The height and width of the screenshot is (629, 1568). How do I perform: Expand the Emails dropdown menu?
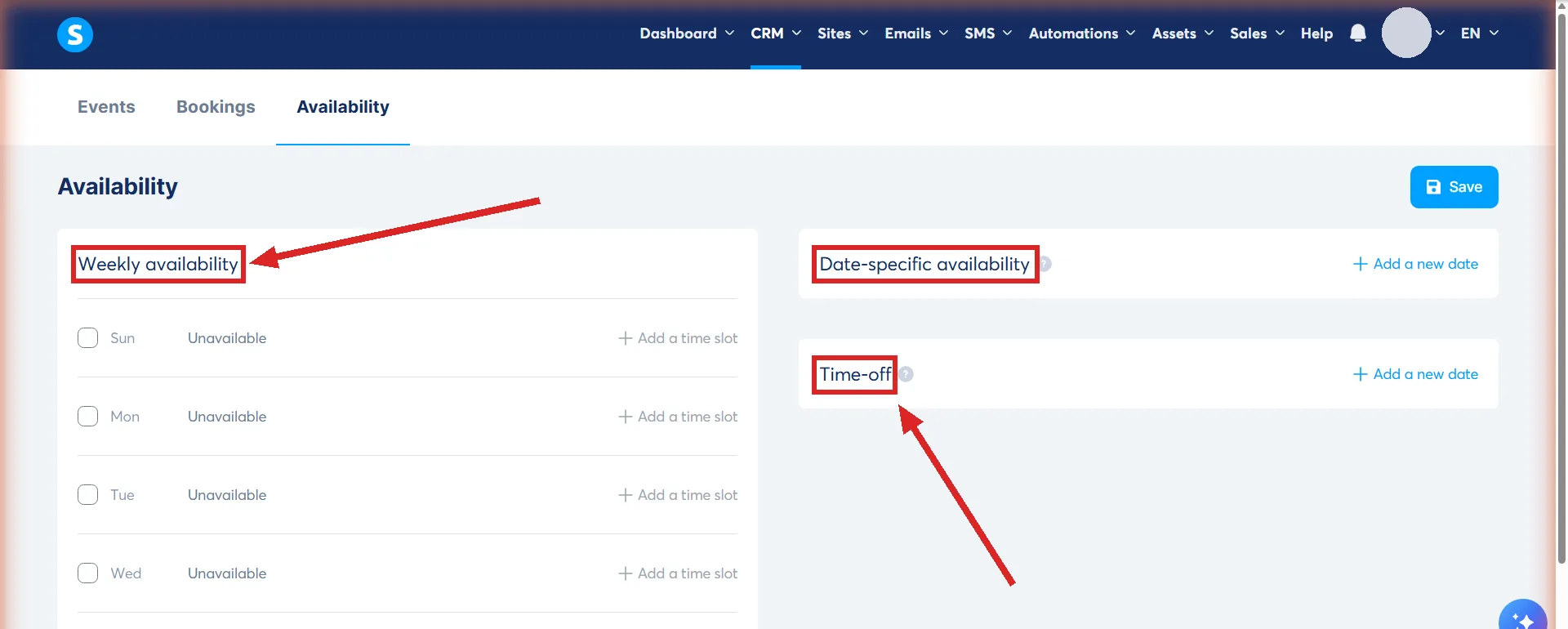pyautogui.click(x=916, y=33)
